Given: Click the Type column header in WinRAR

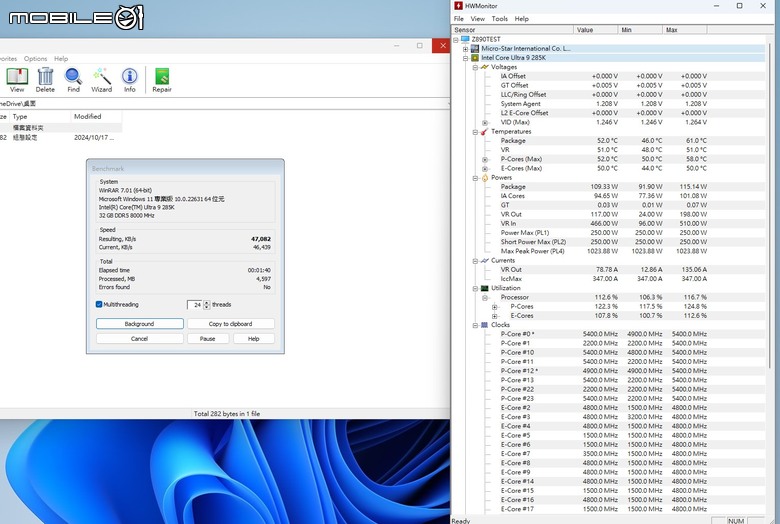Looking at the screenshot, I should coord(40,116).
